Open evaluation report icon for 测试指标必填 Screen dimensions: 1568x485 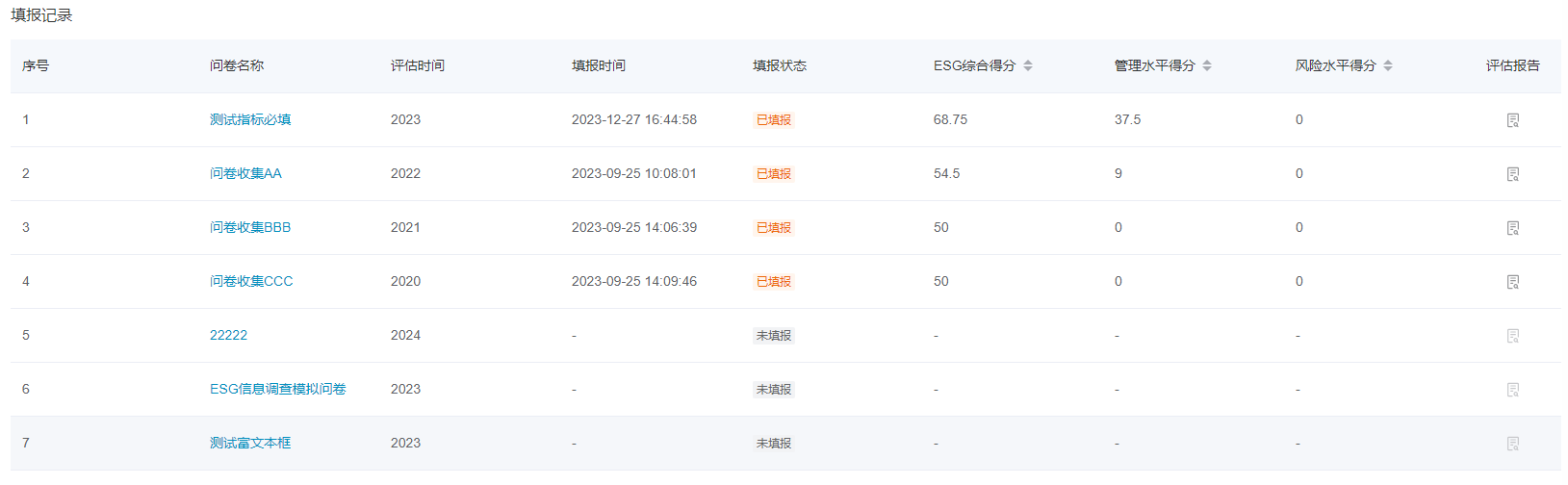click(x=1512, y=120)
